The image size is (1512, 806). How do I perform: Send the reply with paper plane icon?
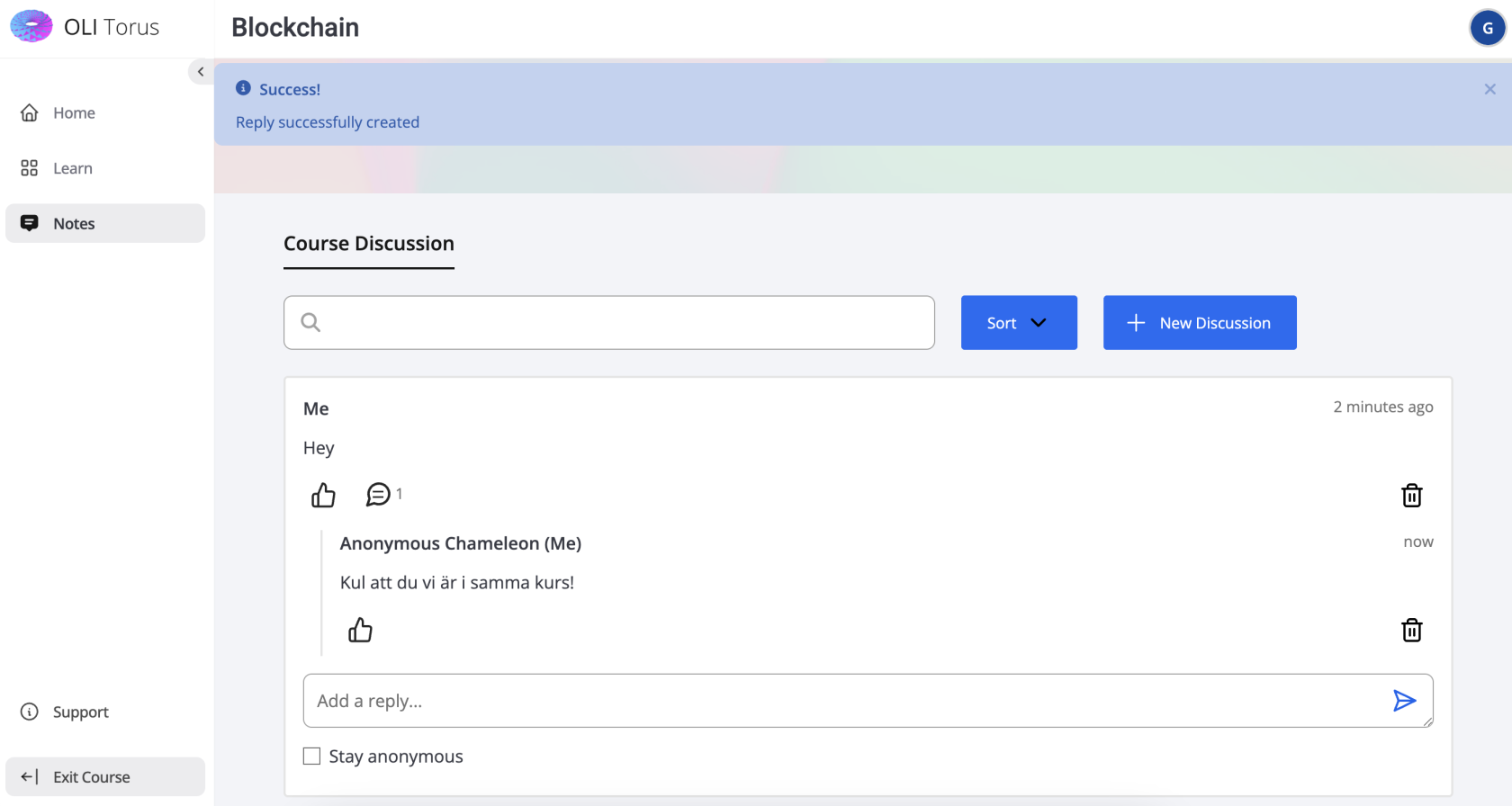point(1404,701)
